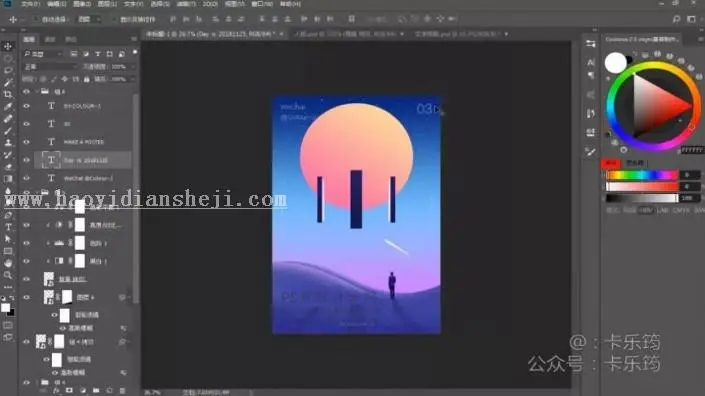Select the Healing Brush tool
Screen dimensions: 705x396
point(8,119)
